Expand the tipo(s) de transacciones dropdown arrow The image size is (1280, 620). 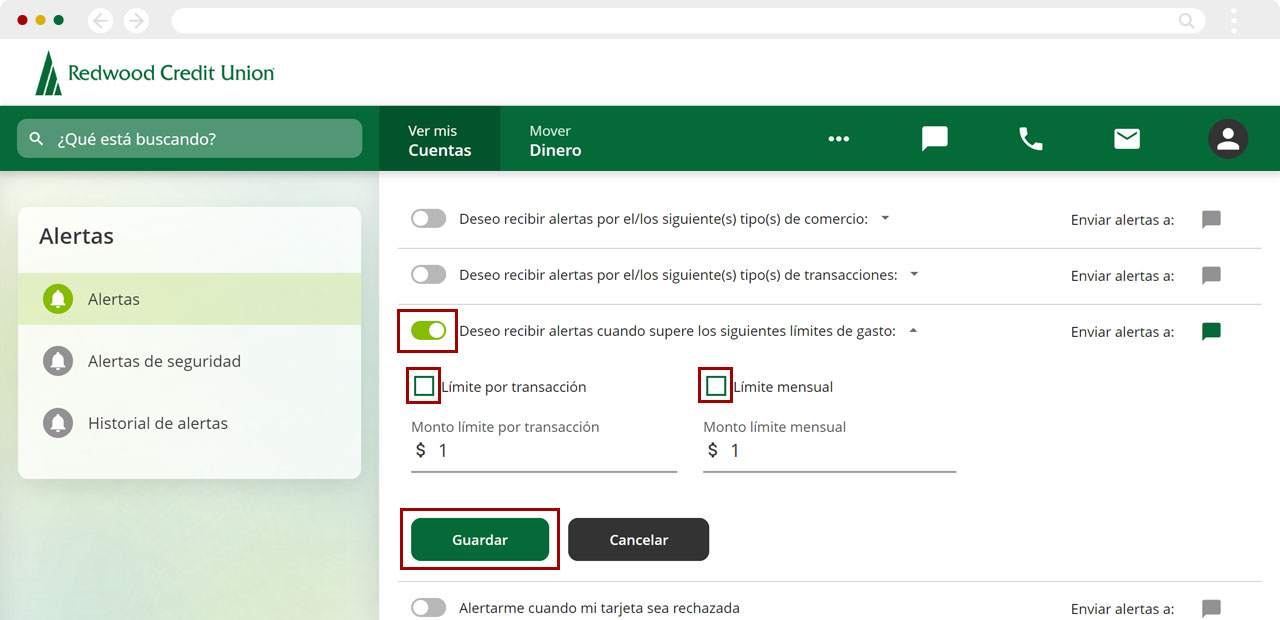pyautogui.click(x=914, y=274)
